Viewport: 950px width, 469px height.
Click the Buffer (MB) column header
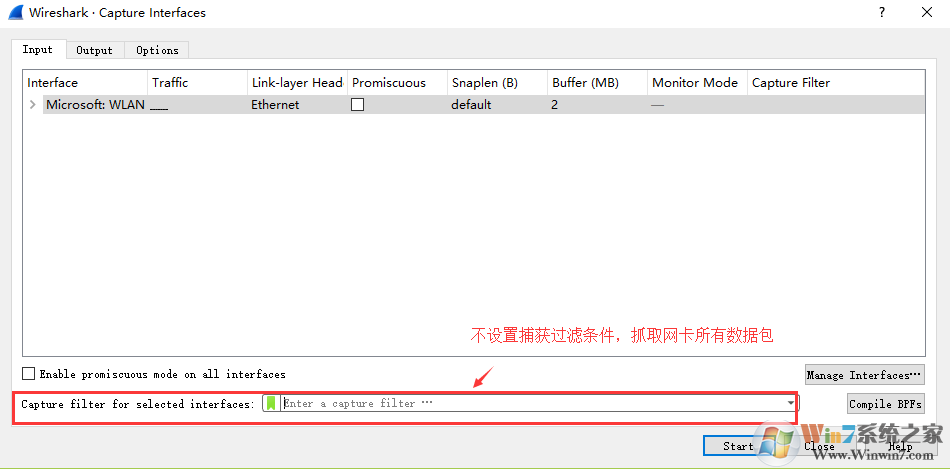point(597,83)
